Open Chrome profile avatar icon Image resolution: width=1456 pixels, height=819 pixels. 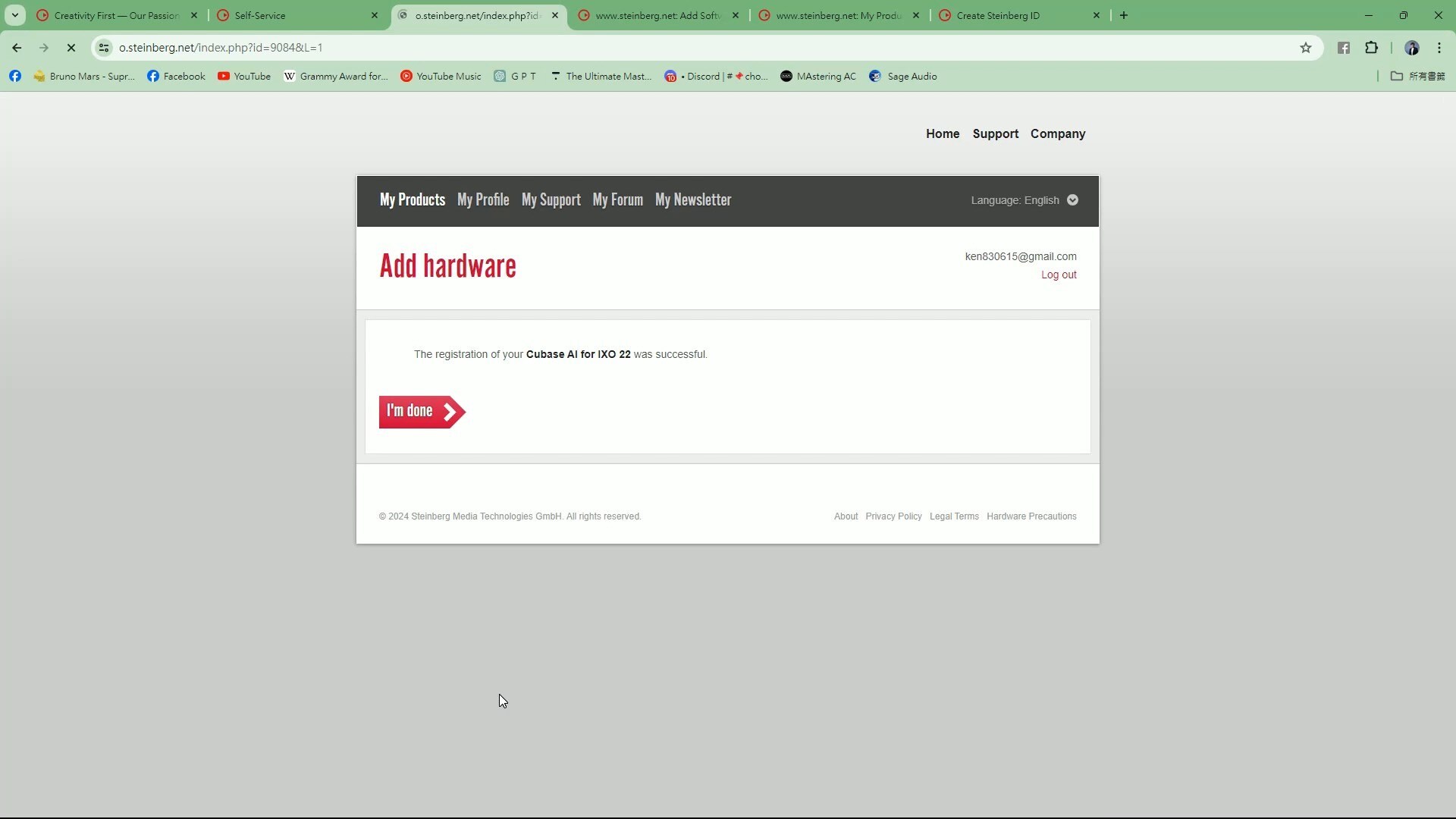click(1411, 48)
